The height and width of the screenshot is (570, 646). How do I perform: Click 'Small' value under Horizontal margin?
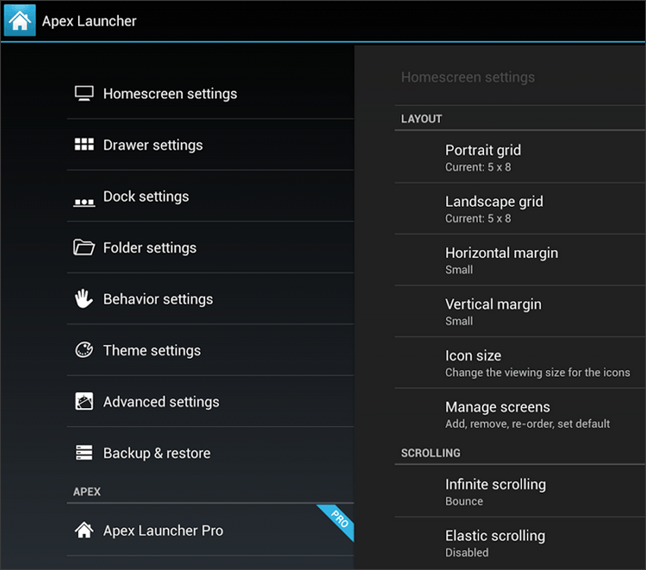point(459,270)
